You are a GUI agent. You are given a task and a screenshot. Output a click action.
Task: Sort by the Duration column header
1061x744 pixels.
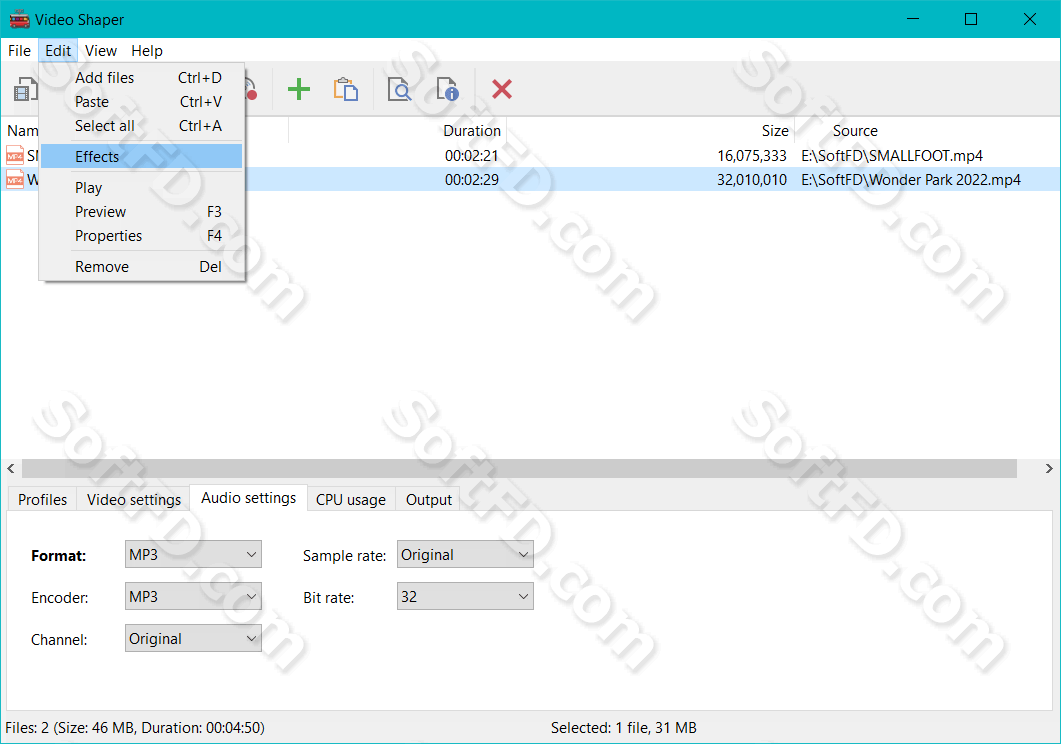click(472, 131)
